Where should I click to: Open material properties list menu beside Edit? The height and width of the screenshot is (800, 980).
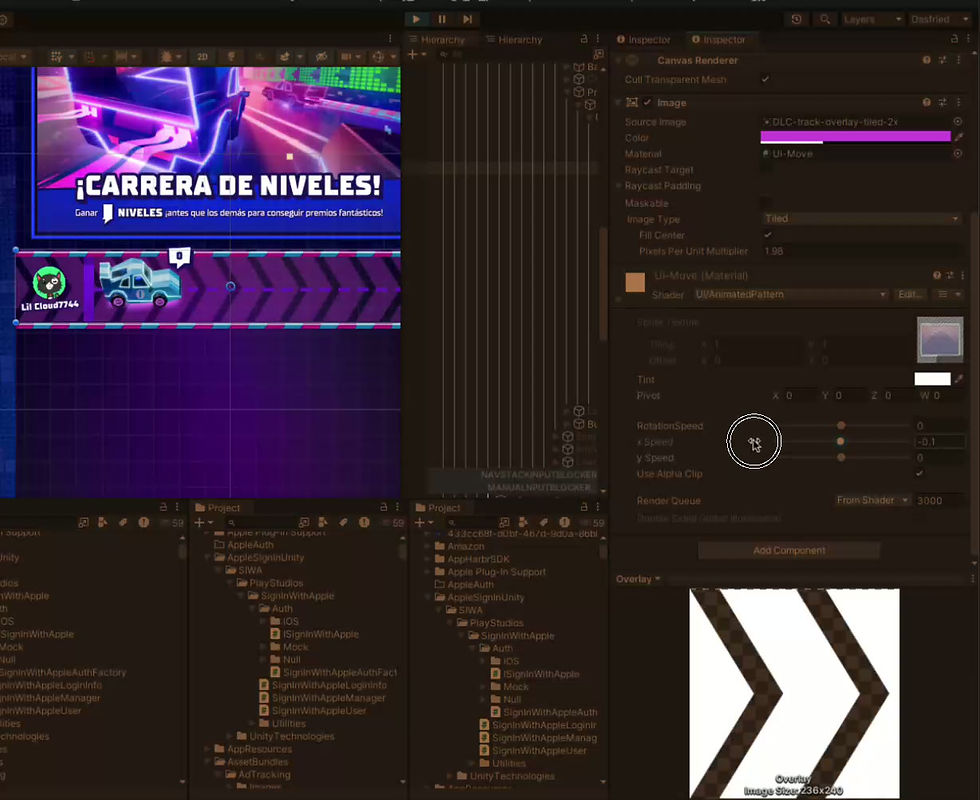pyautogui.click(x=948, y=294)
